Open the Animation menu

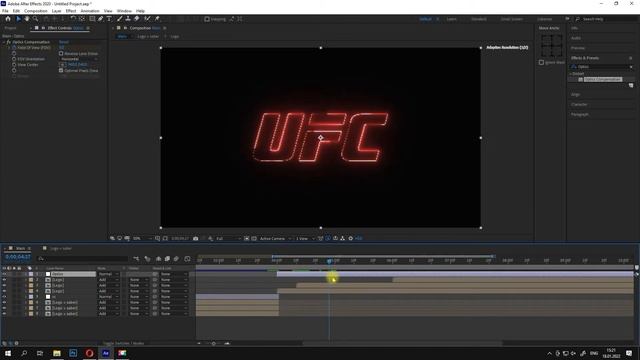click(90, 11)
